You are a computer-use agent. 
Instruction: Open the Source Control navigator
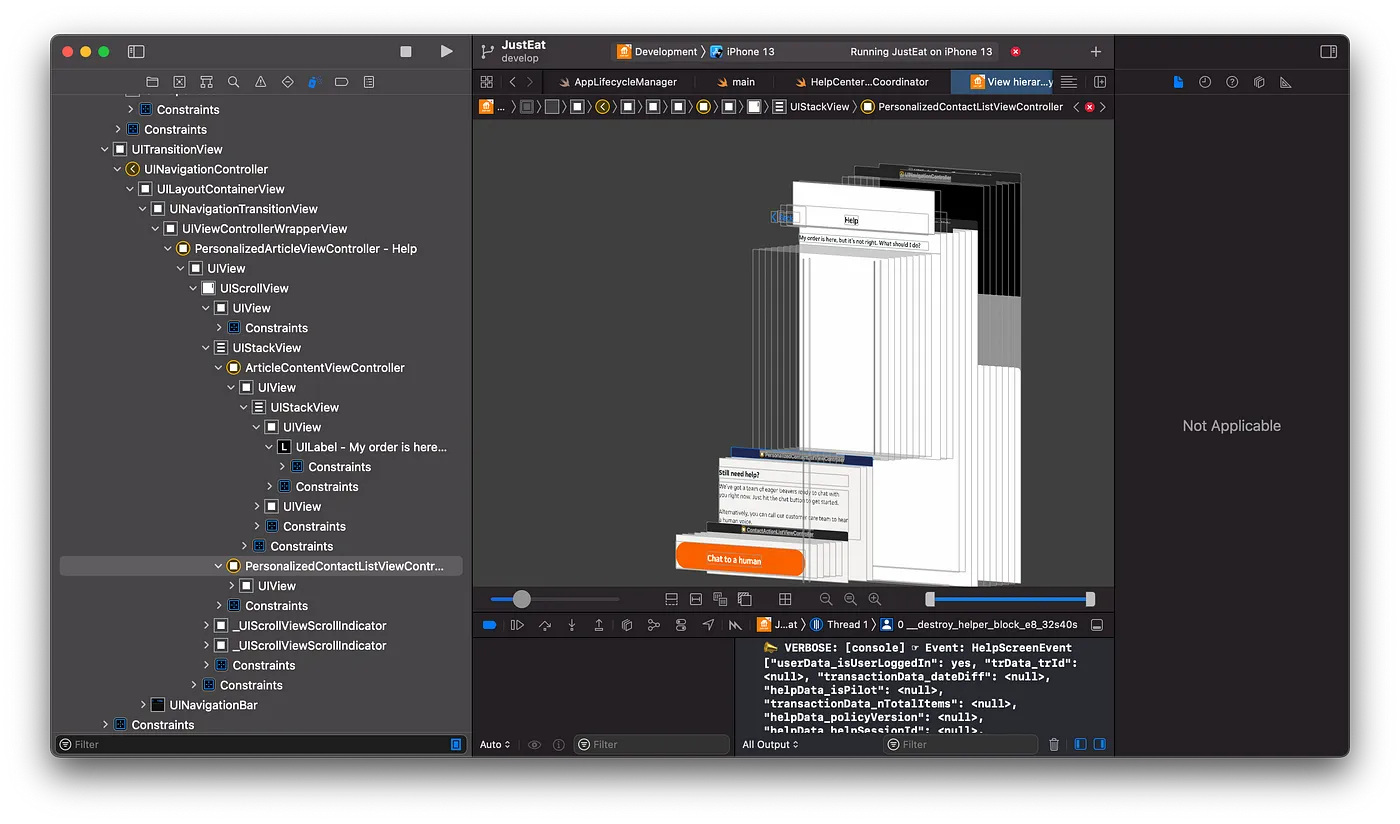pos(179,82)
